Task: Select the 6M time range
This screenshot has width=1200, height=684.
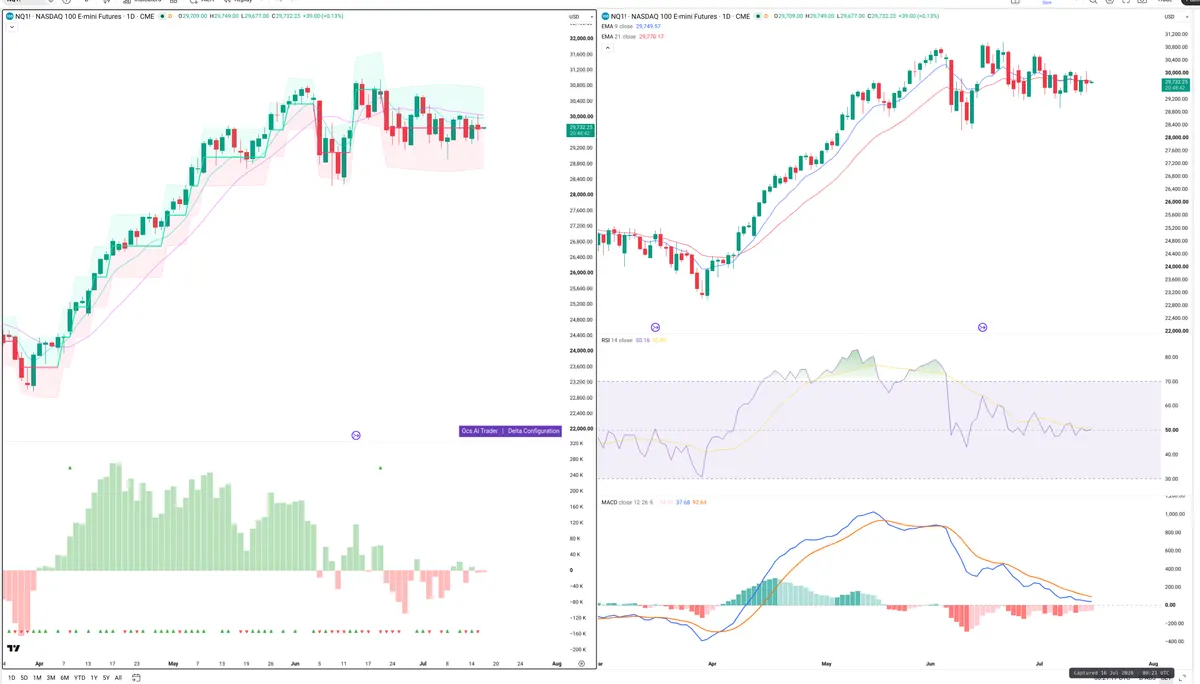Action: 64,677
